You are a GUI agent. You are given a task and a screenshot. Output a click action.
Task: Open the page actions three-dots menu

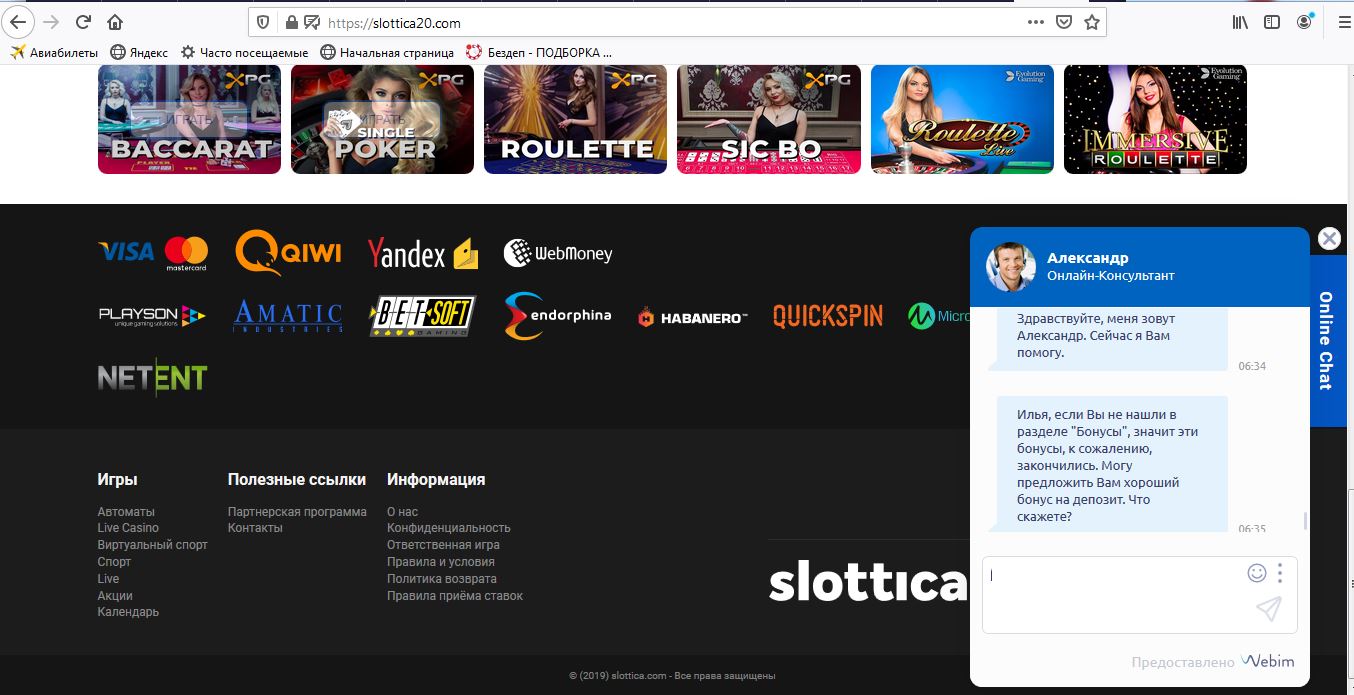[x=1036, y=21]
